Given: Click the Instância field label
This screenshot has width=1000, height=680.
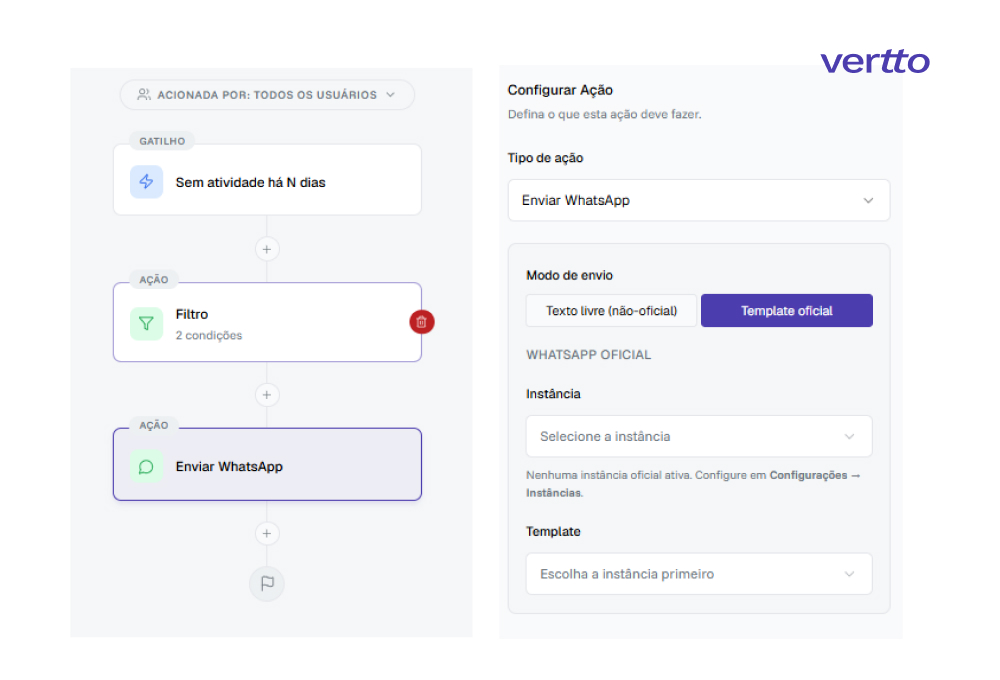Looking at the screenshot, I should [553, 394].
